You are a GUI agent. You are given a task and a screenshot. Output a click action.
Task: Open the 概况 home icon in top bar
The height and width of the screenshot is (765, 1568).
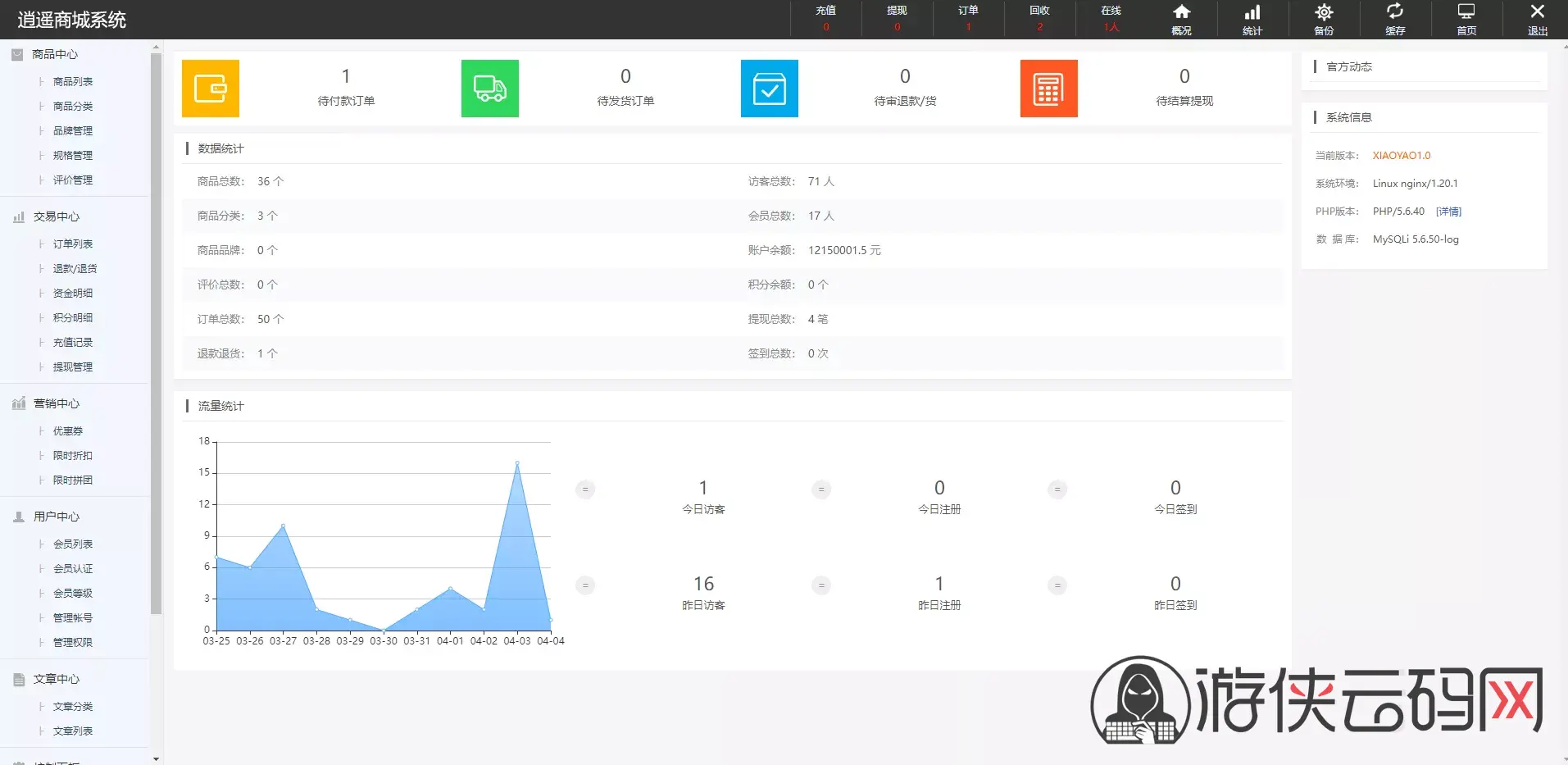[1181, 20]
